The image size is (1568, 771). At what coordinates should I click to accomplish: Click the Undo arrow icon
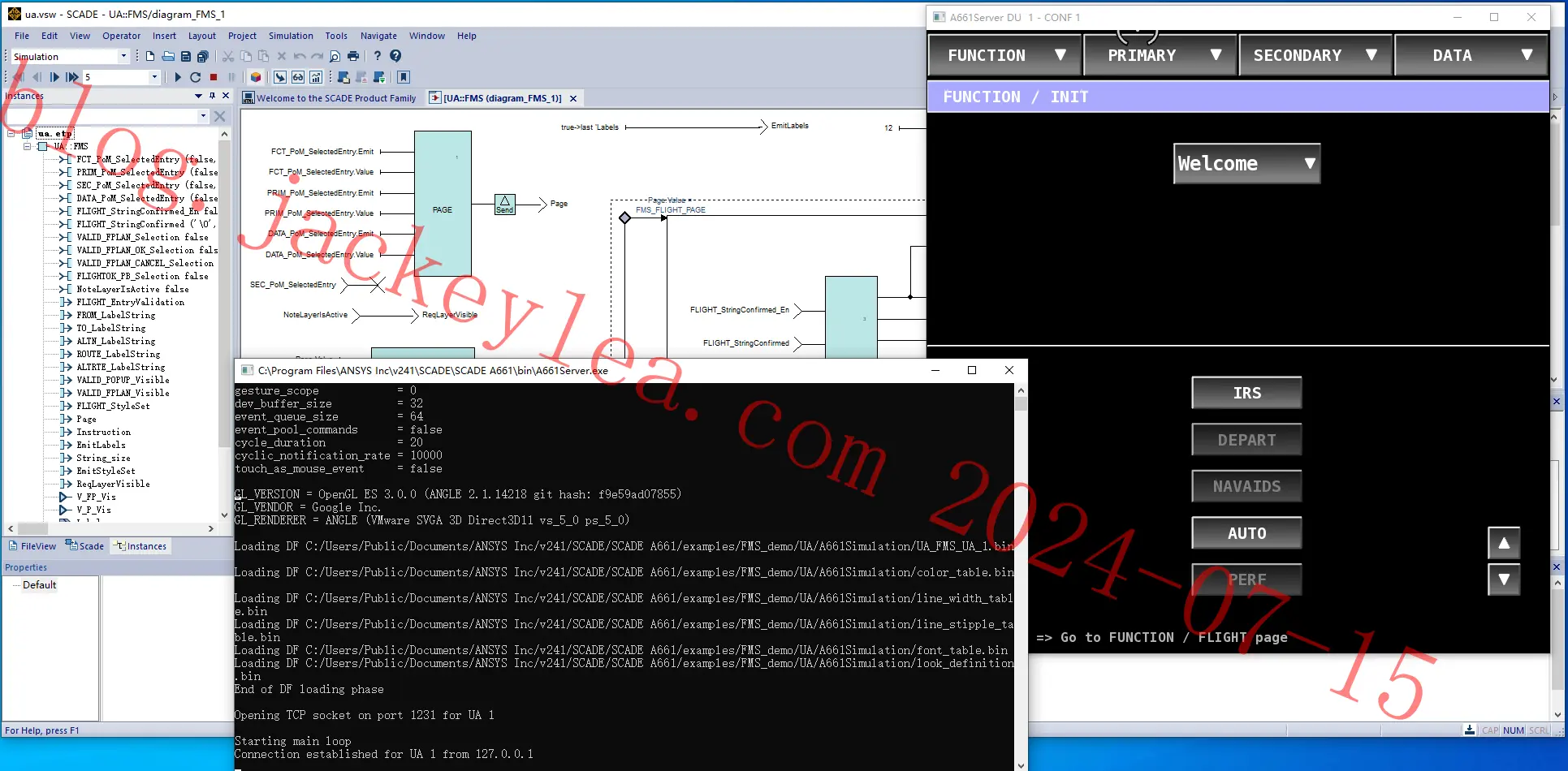pos(300,56)
